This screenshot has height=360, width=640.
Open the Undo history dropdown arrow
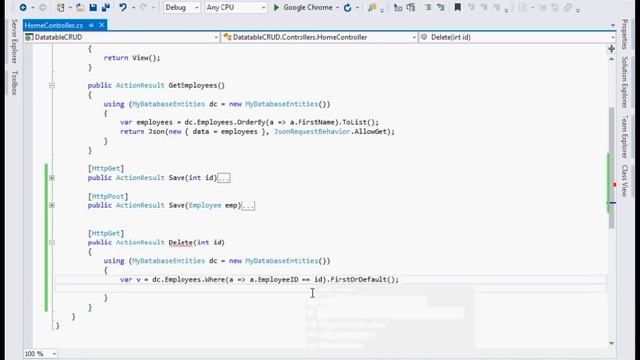point(133,7)
